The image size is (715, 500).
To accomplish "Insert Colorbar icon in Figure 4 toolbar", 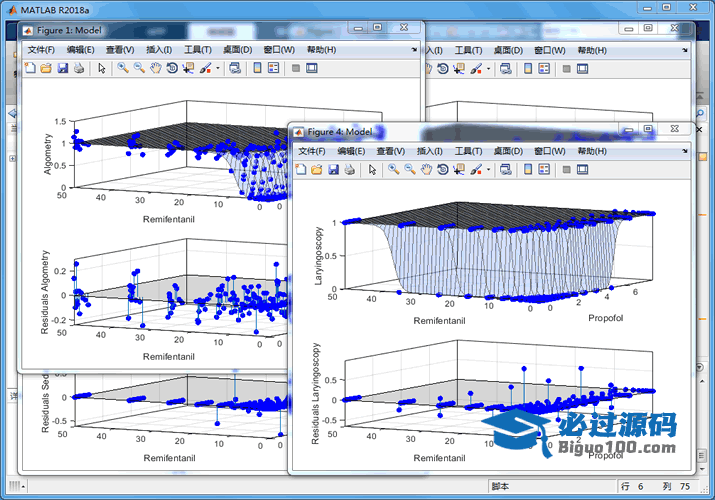I will [x=528, y=170].
